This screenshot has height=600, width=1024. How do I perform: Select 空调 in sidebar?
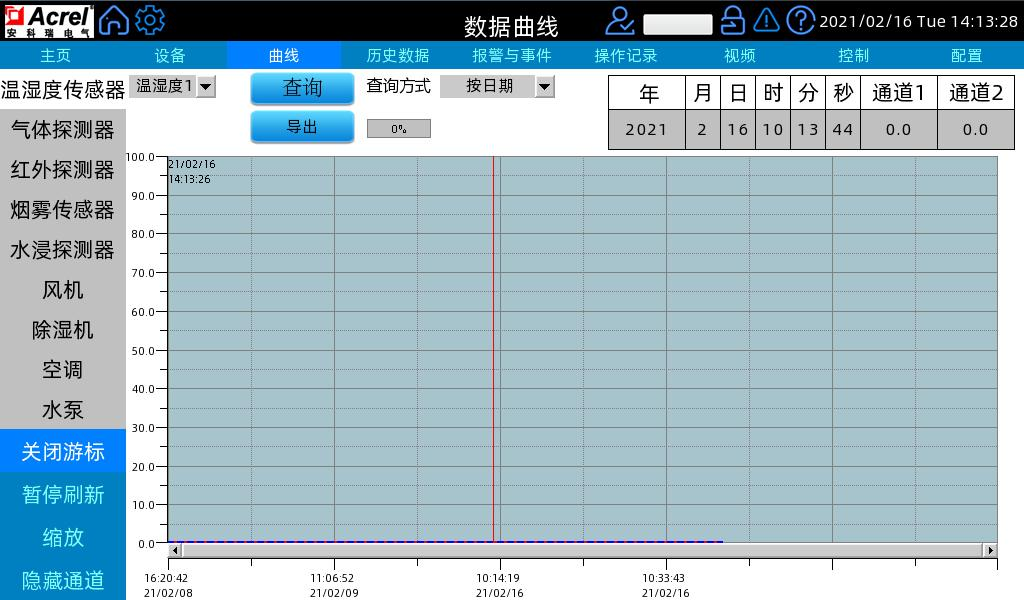[x=63, y=370]
